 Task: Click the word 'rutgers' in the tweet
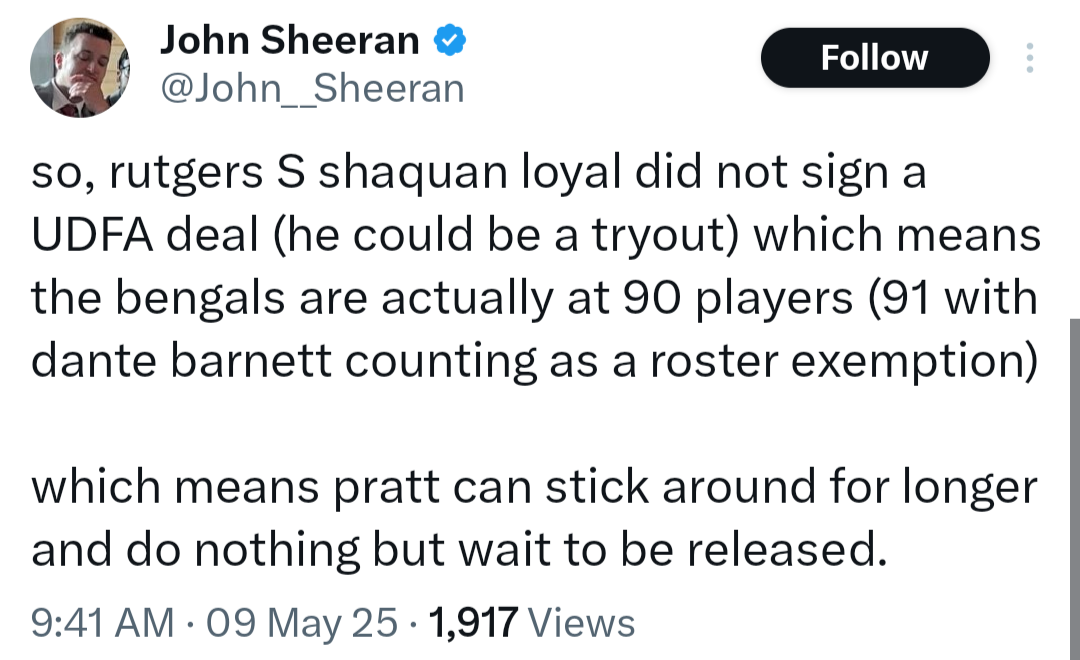coord(187,173)
